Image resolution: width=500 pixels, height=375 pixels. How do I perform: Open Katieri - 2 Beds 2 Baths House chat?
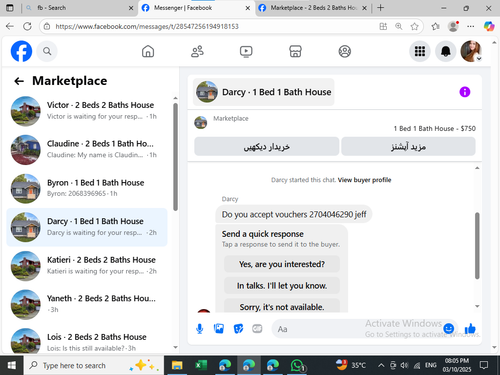tap(87, 266)
